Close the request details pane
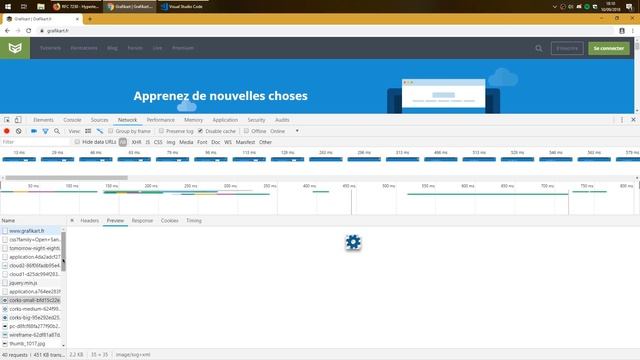The width and height of the screenshot is (640, 360). [x=72, y=220]
